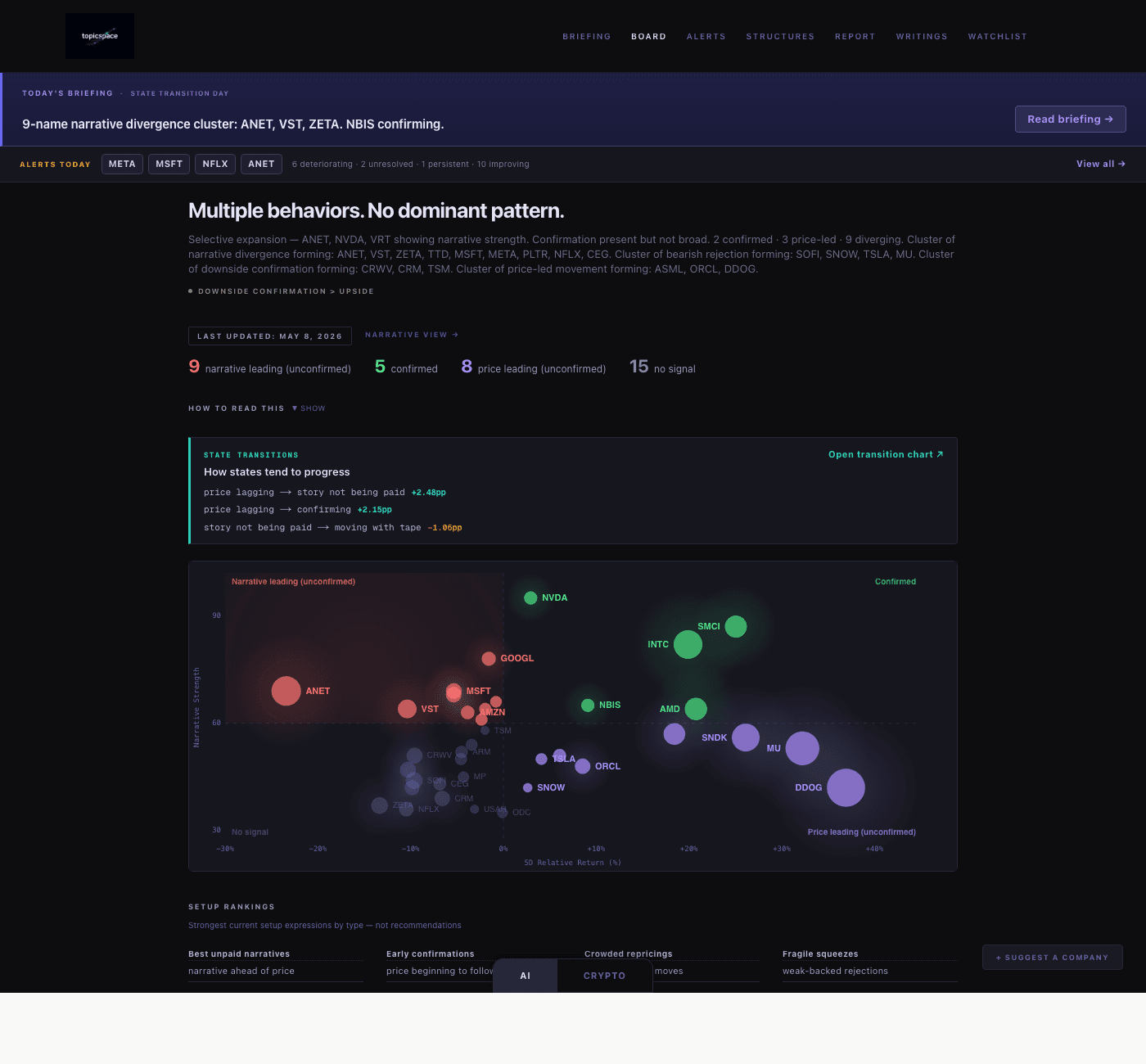Click the MU bubble in chart
Image resolution: width=1146 pixels, height=1064 pixels.
pyautogui.click(x=802, y=748)
